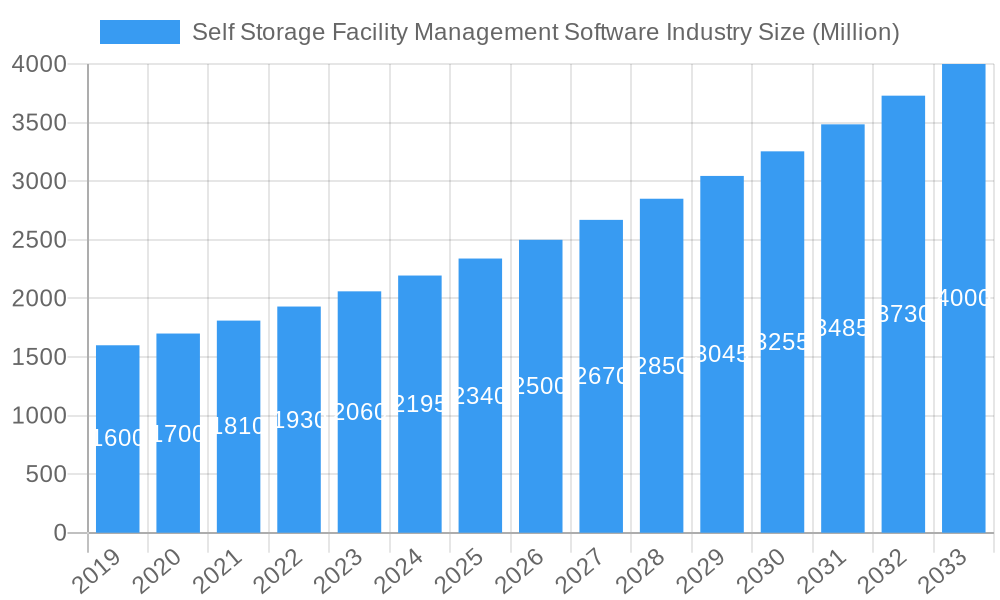Select the 2020 bar showing 1700
The width and height of the screenshot is (1000, 600).
pyautogui.click(x=178, y=430)
